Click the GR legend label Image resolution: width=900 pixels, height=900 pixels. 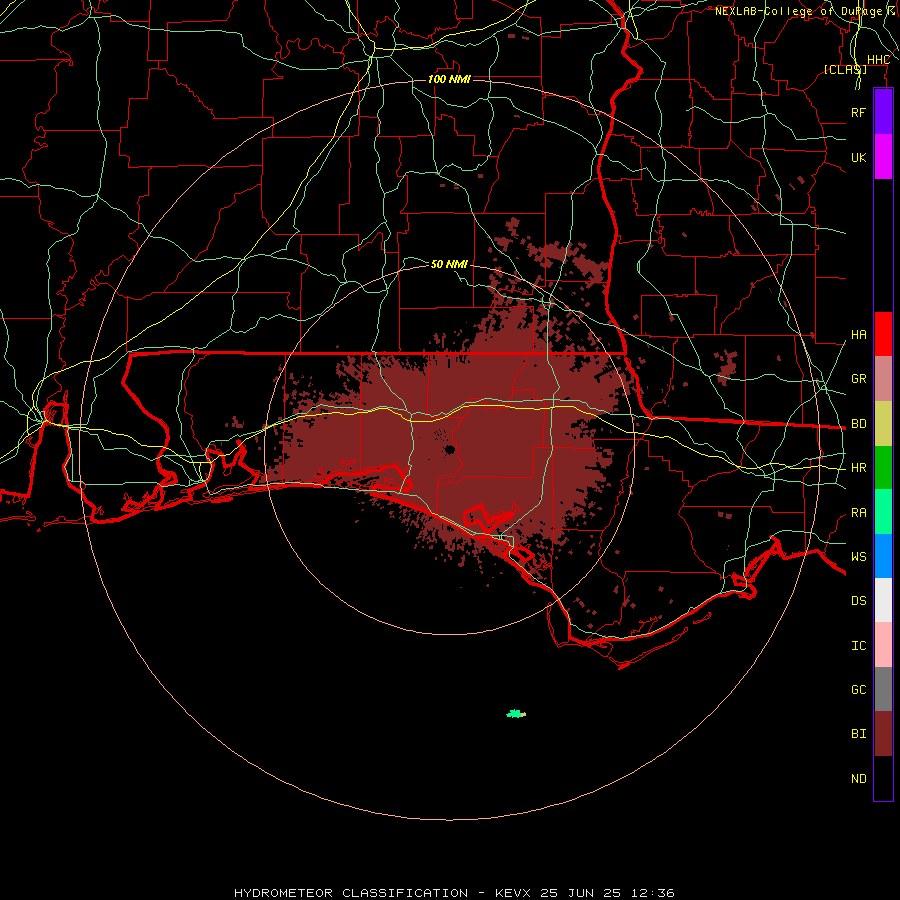858,379
